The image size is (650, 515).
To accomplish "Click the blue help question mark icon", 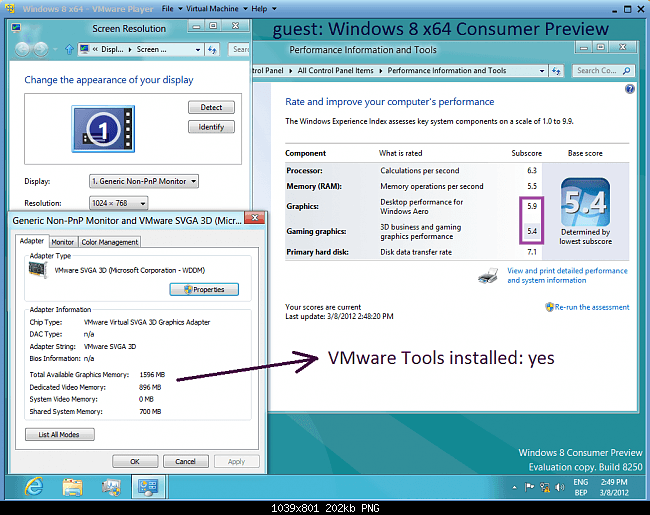I will pos(630,89).
